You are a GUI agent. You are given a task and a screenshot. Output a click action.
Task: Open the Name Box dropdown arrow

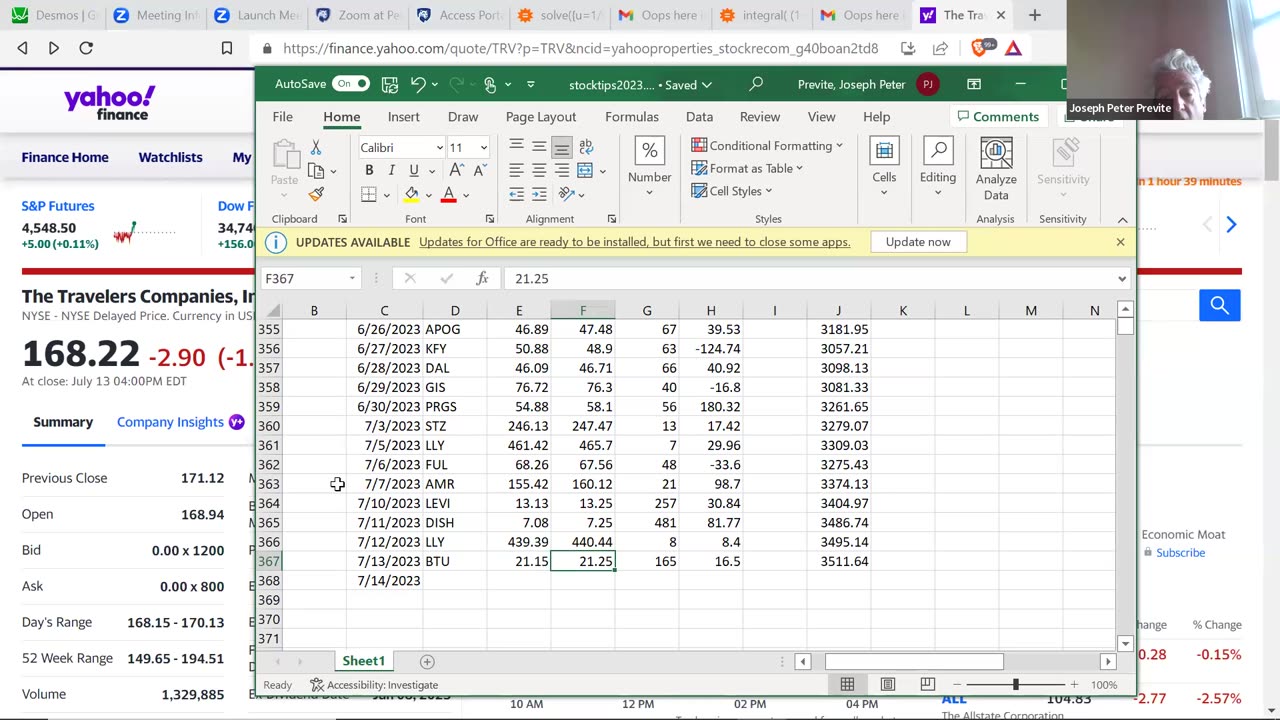[x=352, y=279]
